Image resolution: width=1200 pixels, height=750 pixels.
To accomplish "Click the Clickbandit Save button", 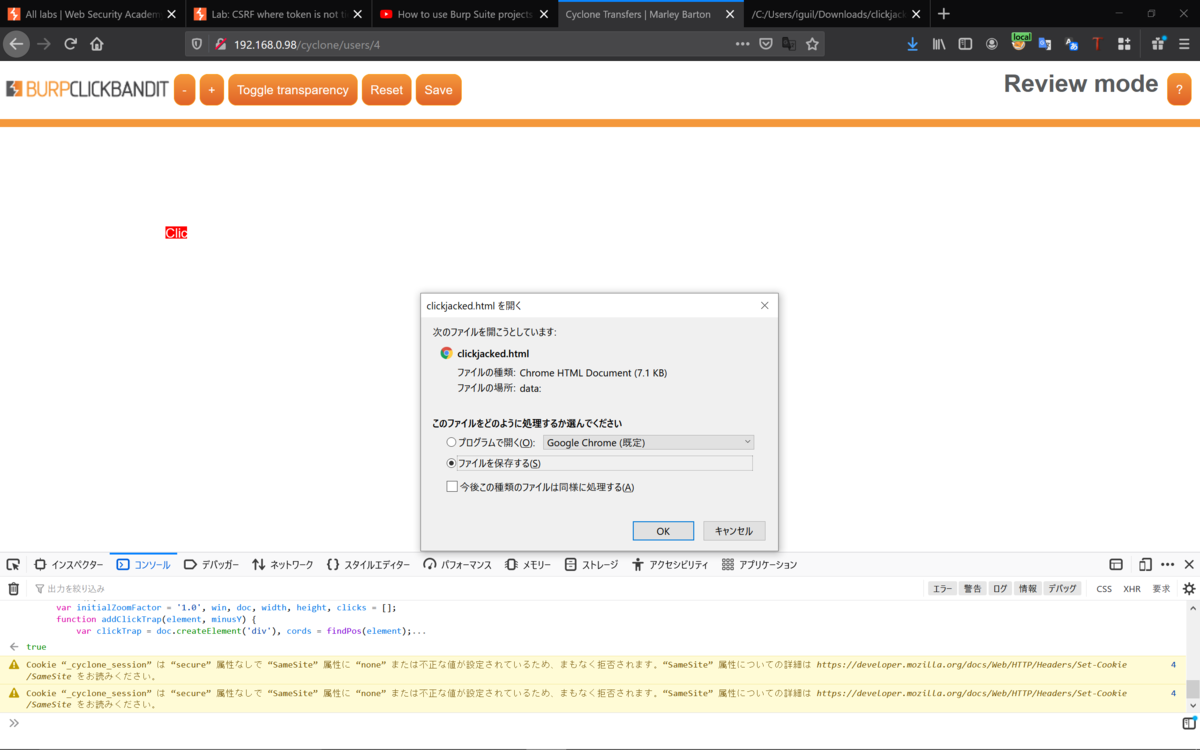I will click(439, 90).
